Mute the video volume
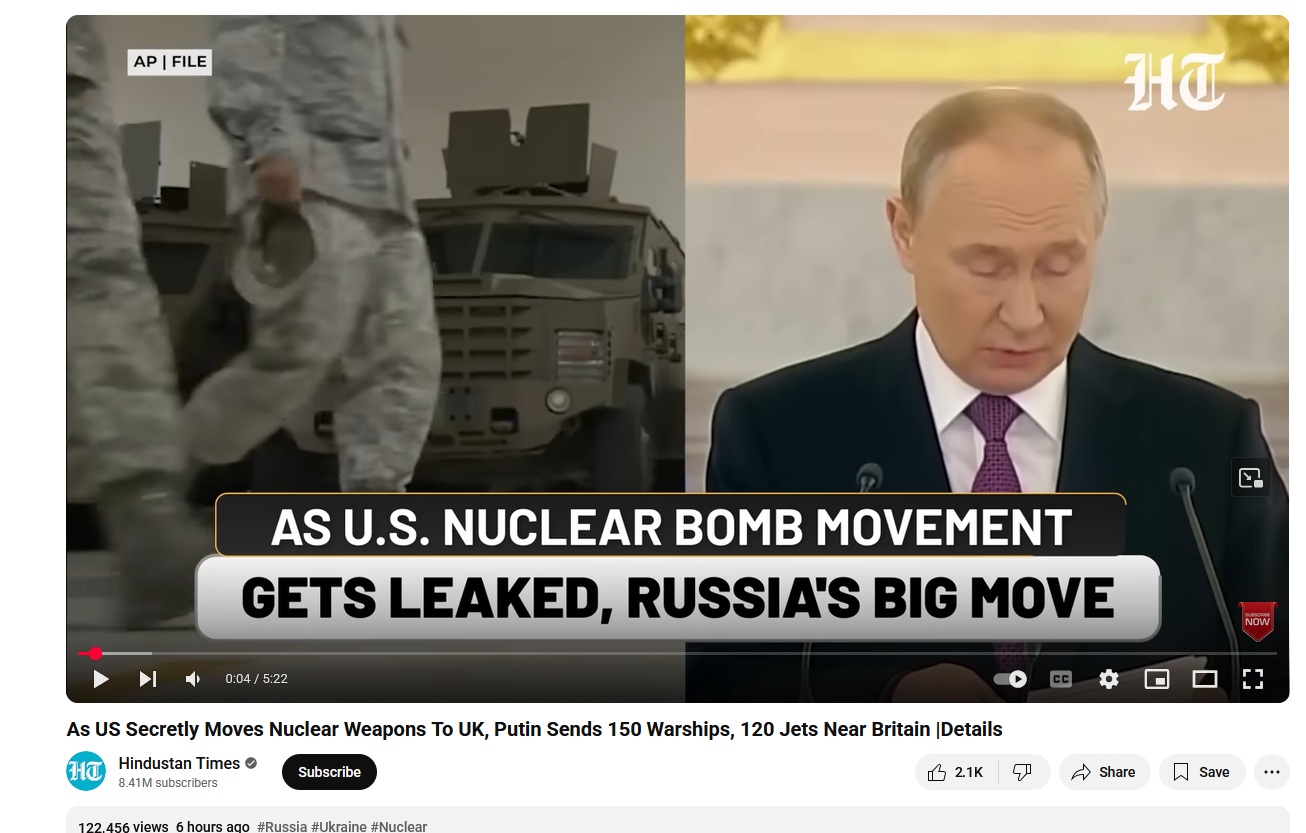 (x=193, y=679)
